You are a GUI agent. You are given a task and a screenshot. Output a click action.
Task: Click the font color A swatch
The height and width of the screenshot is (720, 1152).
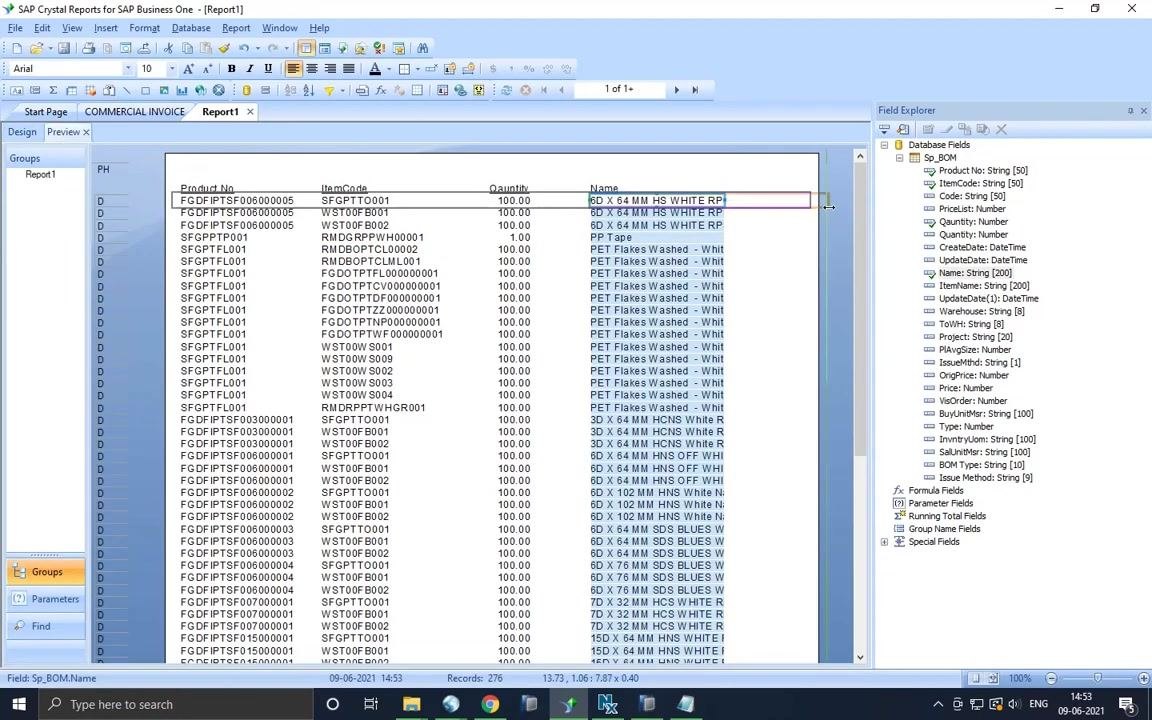(375, 69)
